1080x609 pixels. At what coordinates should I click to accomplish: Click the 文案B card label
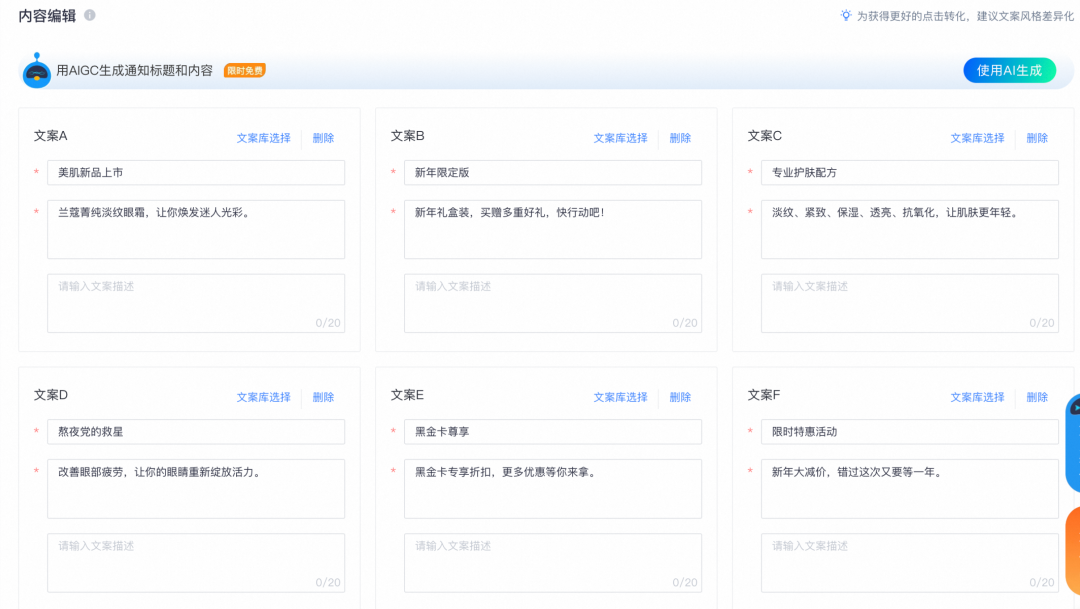tap(407, 136)
